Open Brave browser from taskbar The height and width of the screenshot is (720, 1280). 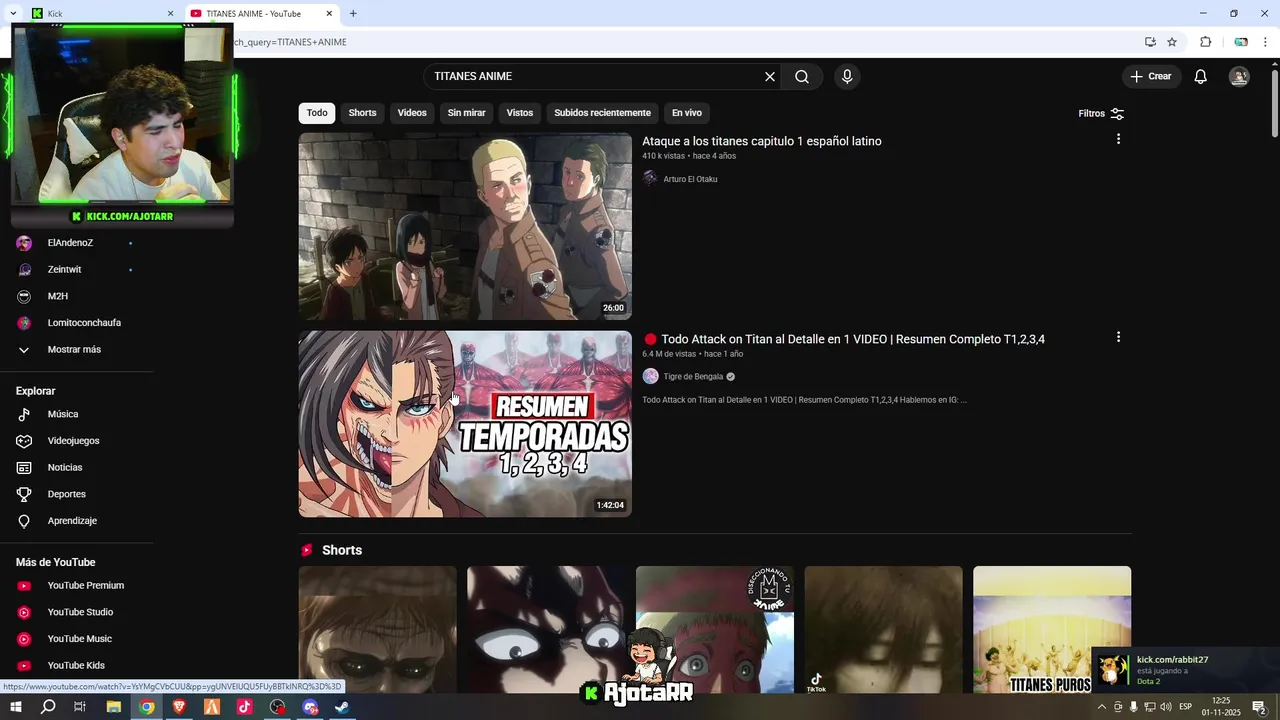coord(179,707)
